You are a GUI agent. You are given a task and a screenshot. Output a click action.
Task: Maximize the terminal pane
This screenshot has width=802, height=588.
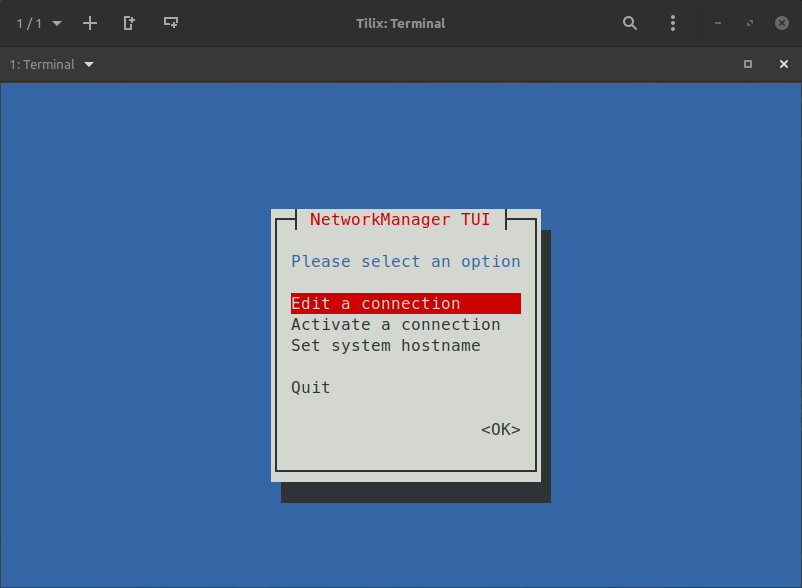click(748, 64)
